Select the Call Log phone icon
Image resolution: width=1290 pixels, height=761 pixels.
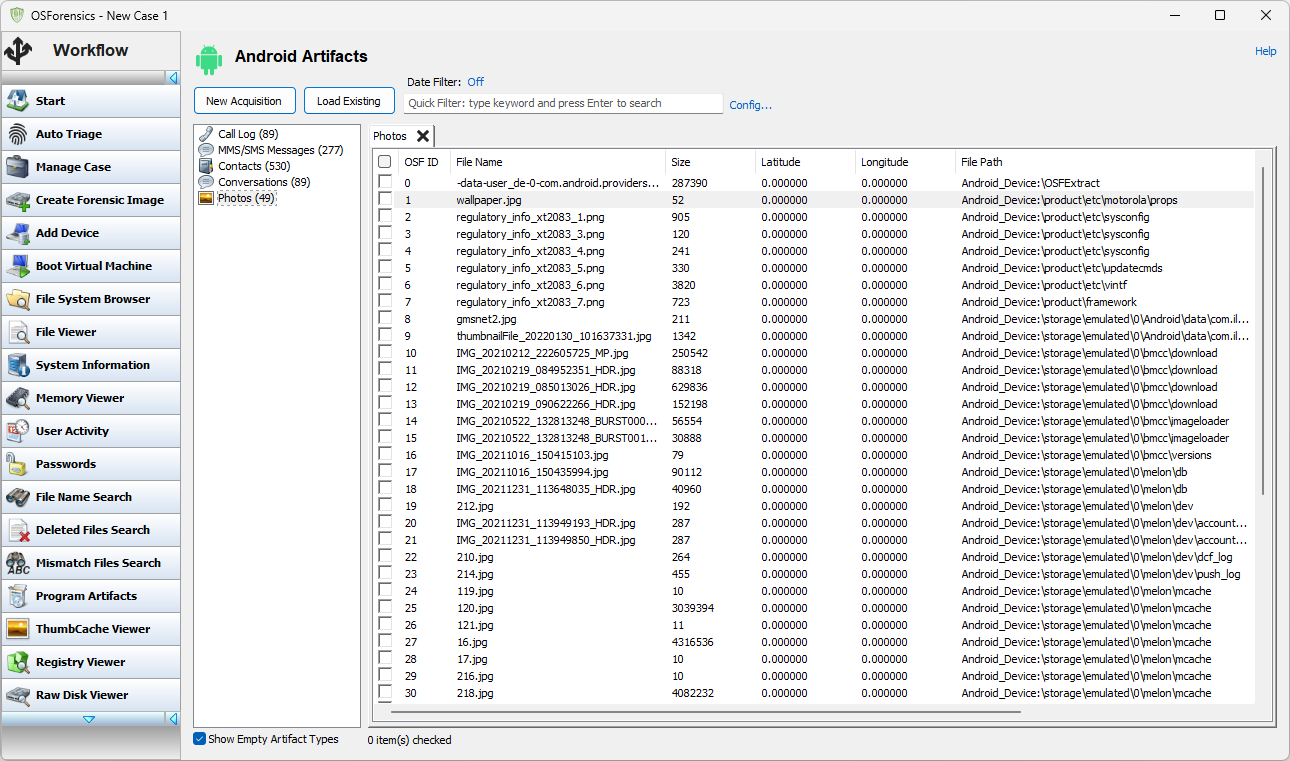[x=206, y=134]
